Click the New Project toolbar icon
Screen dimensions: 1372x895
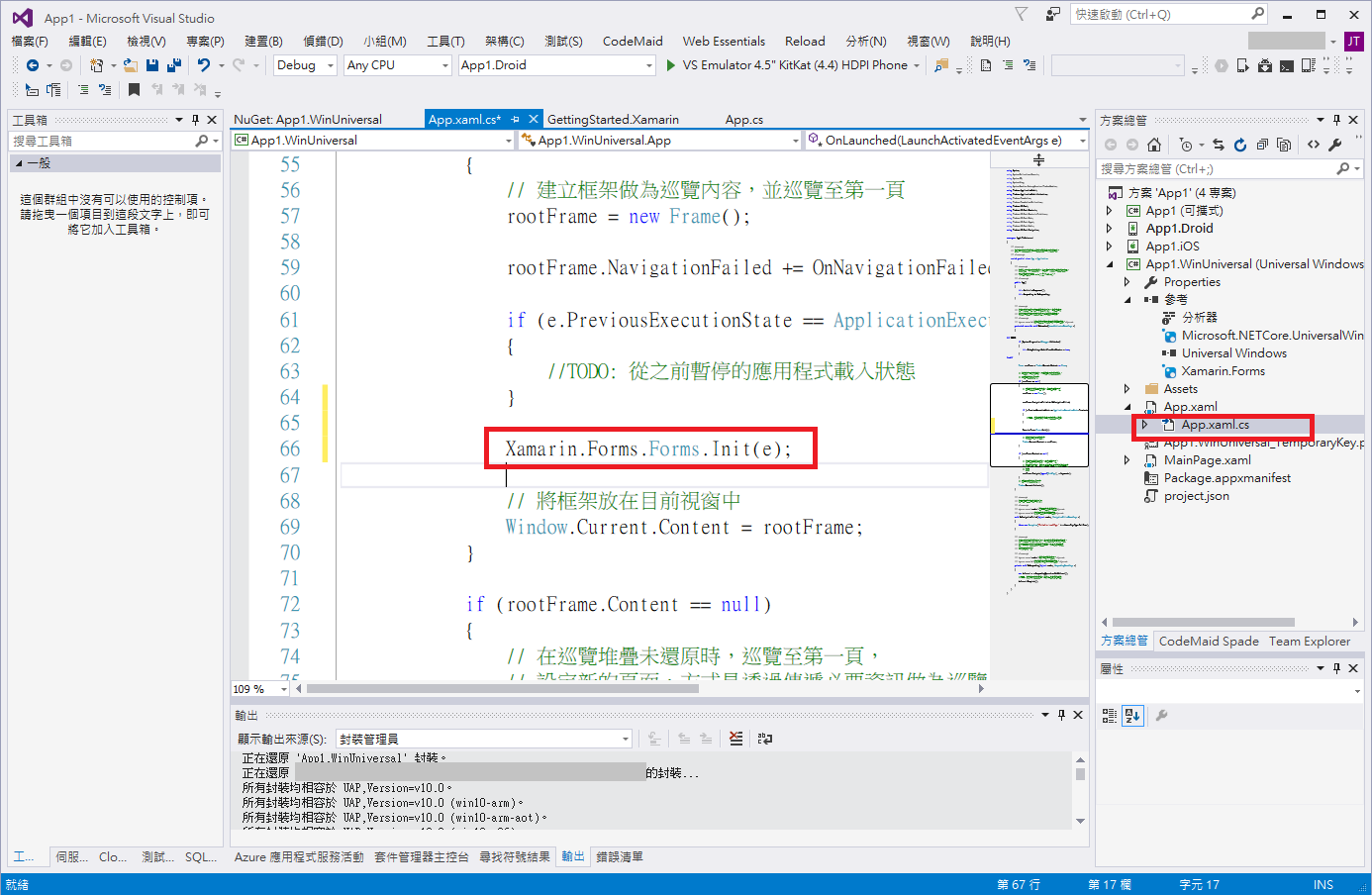pyautogui.click(x=96, y=65)
